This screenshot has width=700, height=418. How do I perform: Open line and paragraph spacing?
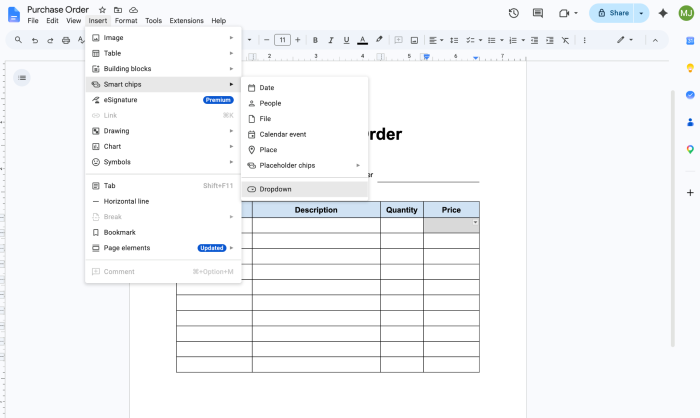454,40
